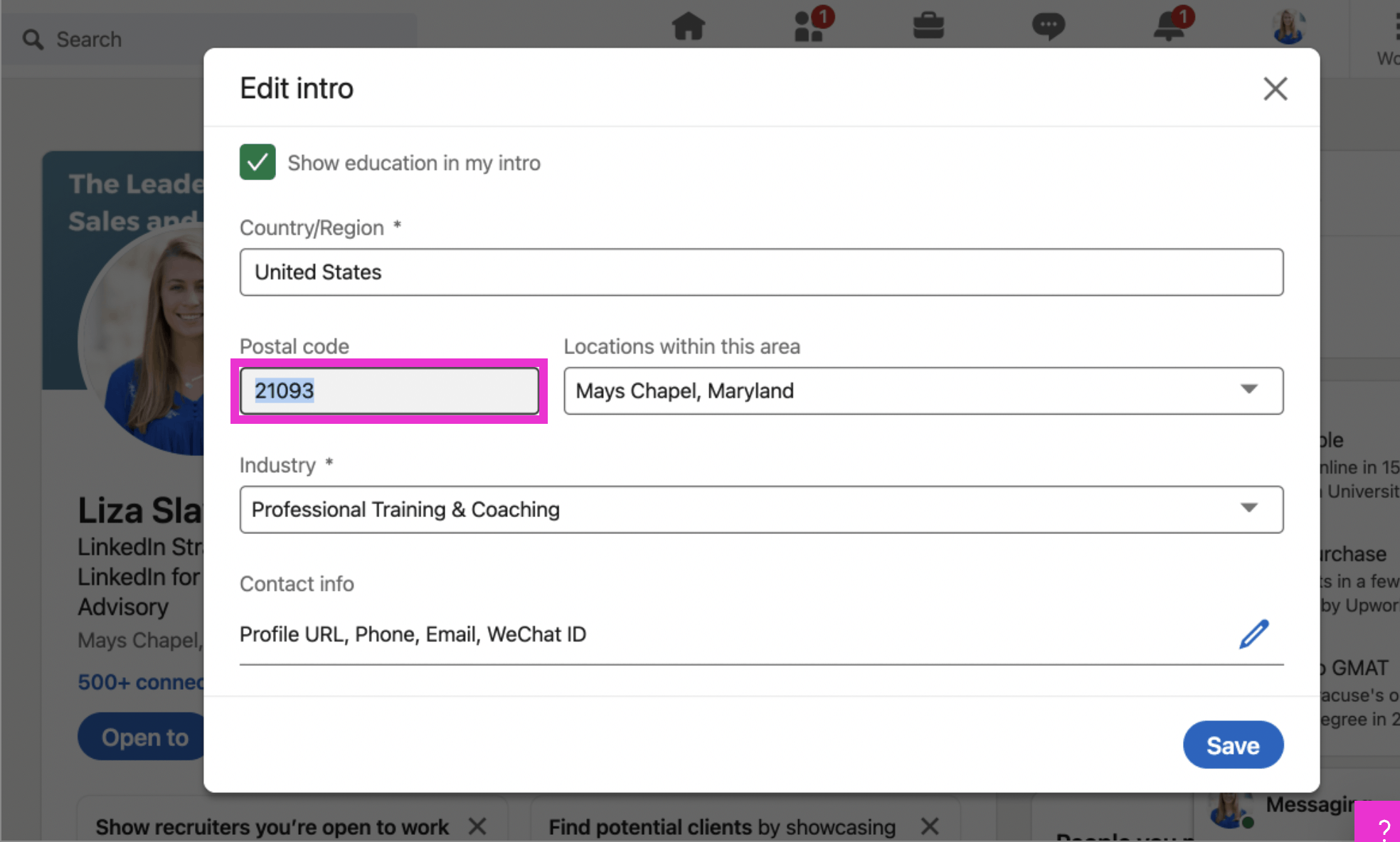Open Notifications bell icon

point(1170,26)
